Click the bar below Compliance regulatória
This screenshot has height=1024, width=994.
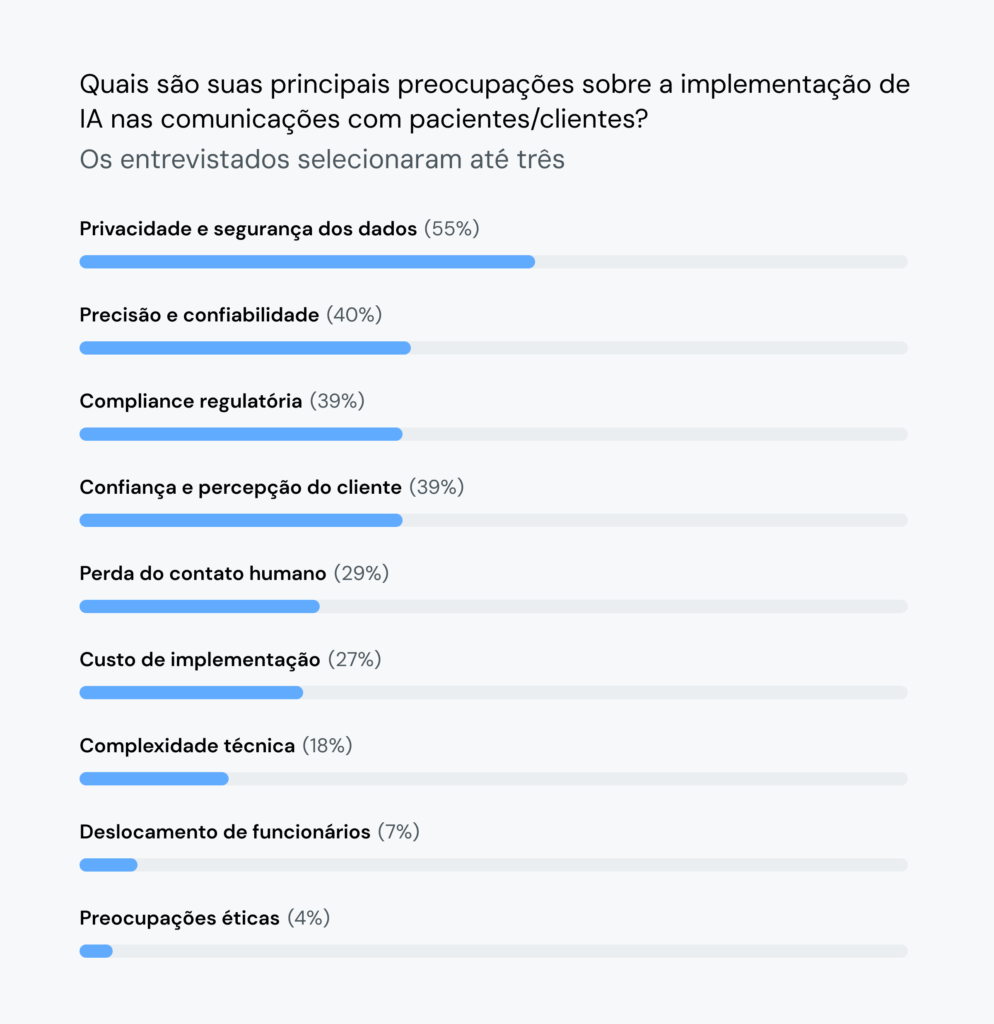pos(241,434)
